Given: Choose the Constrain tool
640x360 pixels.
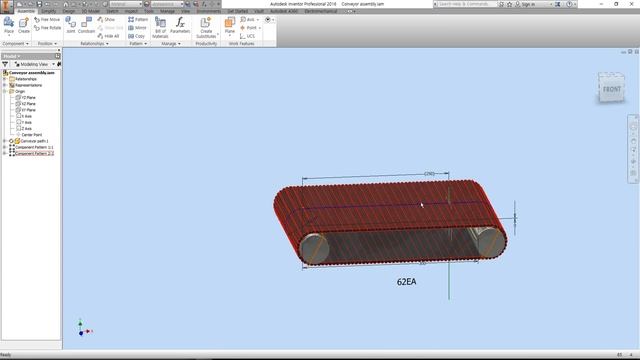Looking at the screenshot, I should 86,25.
